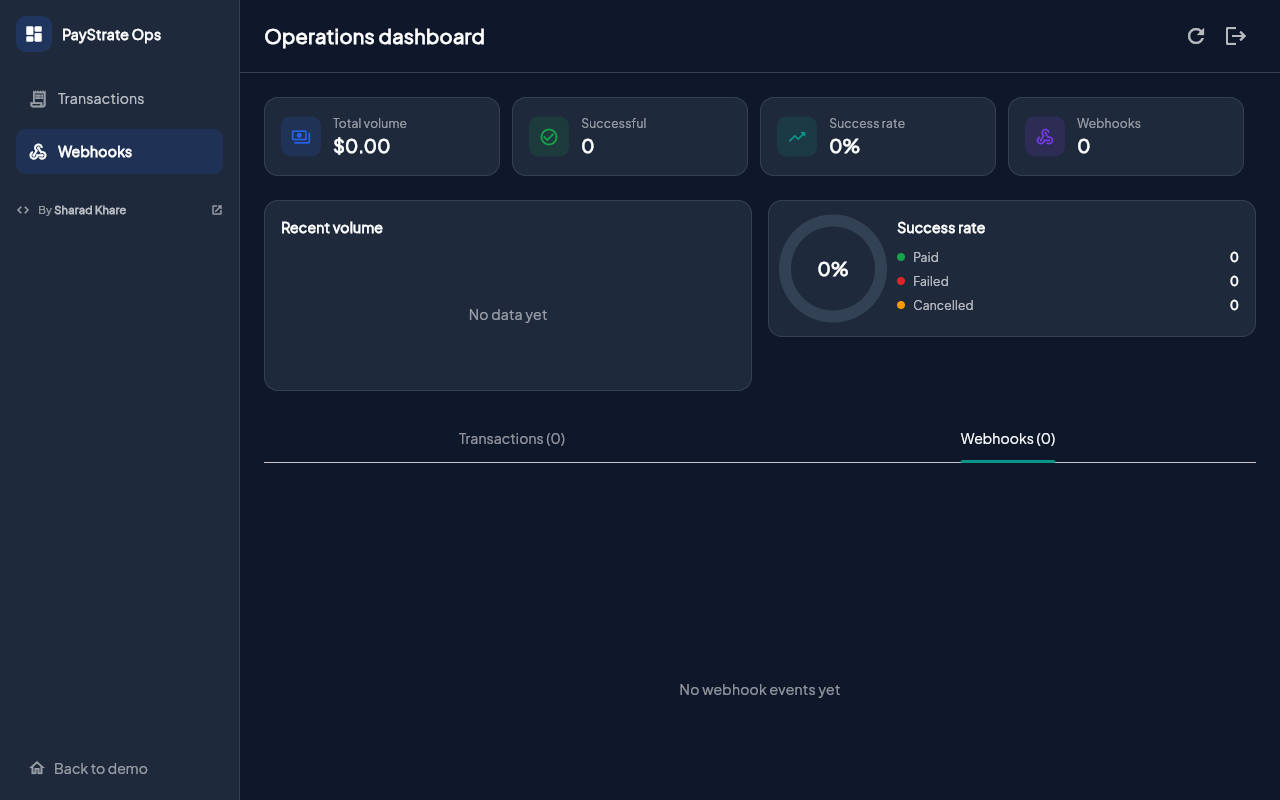
Task: Click the external link icon beside Sharad Khare
Action: [x=217, y=210]
